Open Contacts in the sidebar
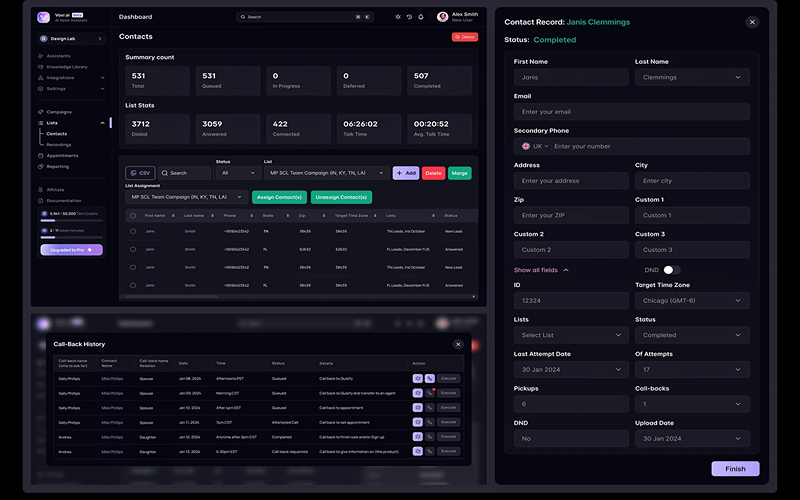800x500 pixels. (x=57, y=134)
